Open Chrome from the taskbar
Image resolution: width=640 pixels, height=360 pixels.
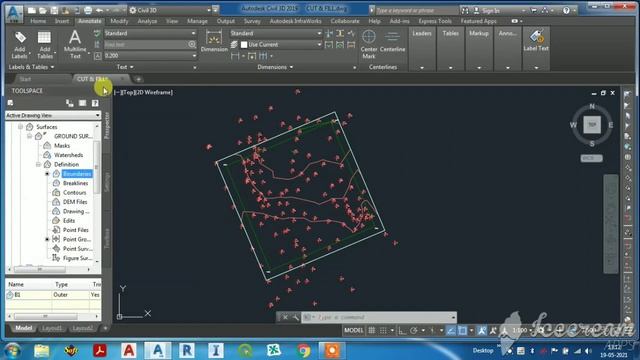(x=303, y=351)
